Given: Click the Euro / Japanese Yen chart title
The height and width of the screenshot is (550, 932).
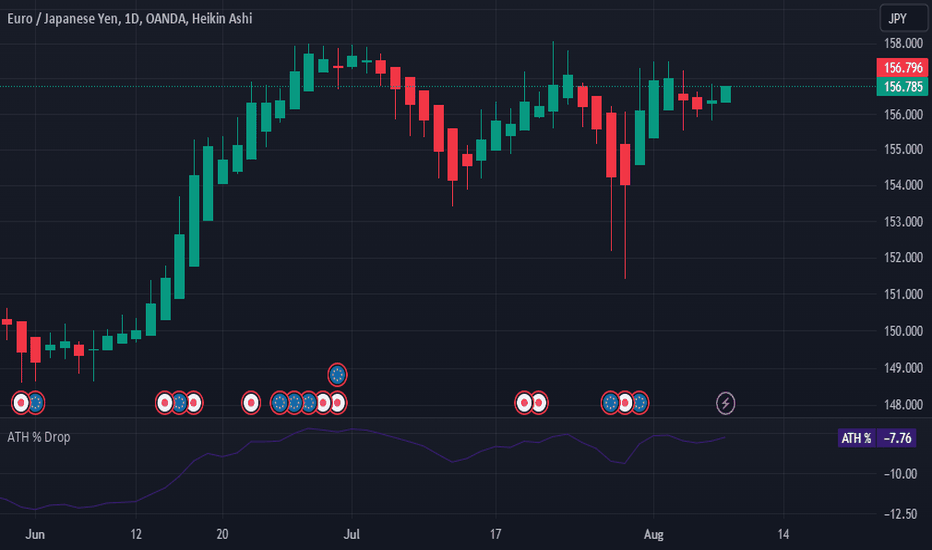Looking at the screenshot, I should [x=130, y=18].
